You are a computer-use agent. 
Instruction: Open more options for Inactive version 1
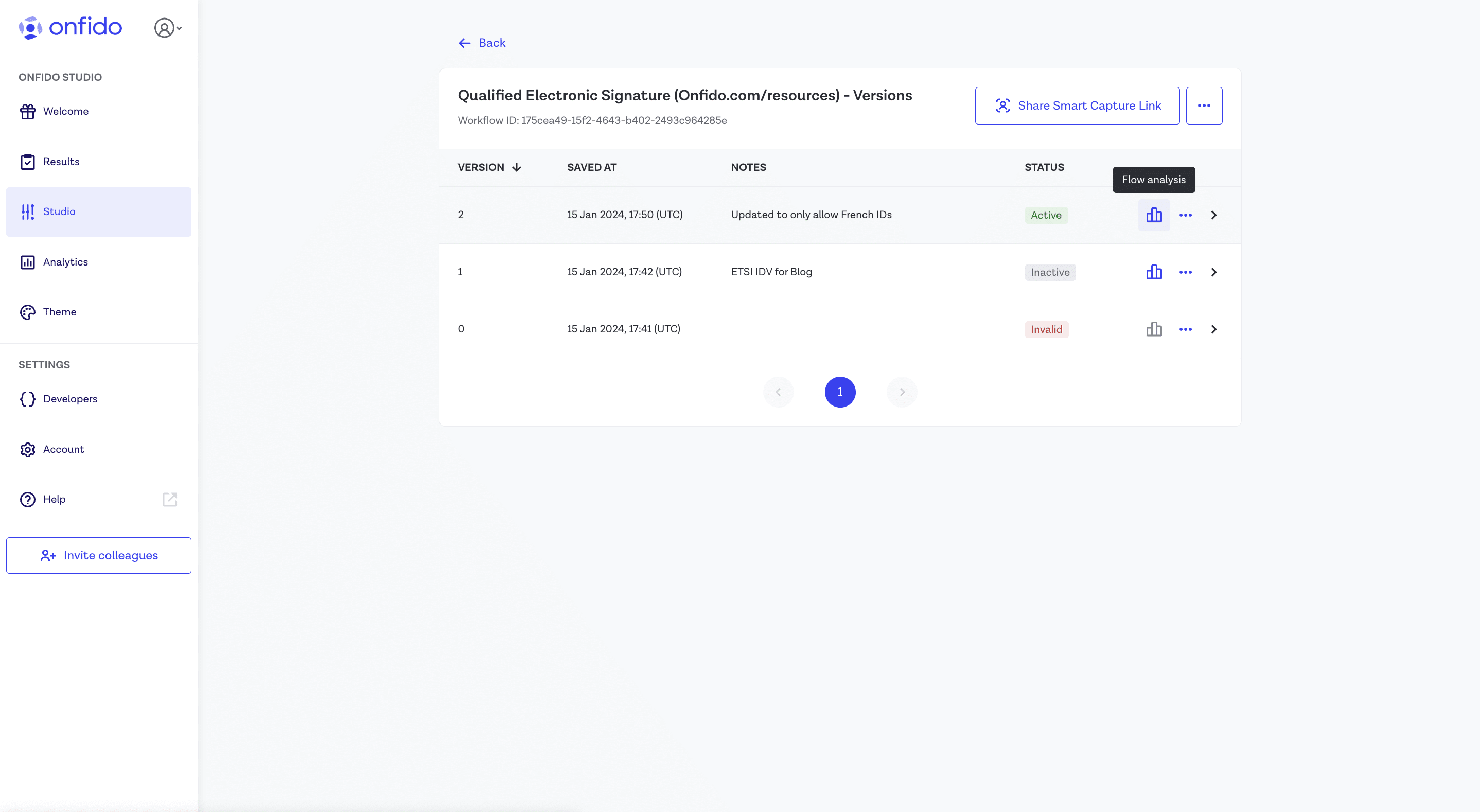[x=1185, y=271]
